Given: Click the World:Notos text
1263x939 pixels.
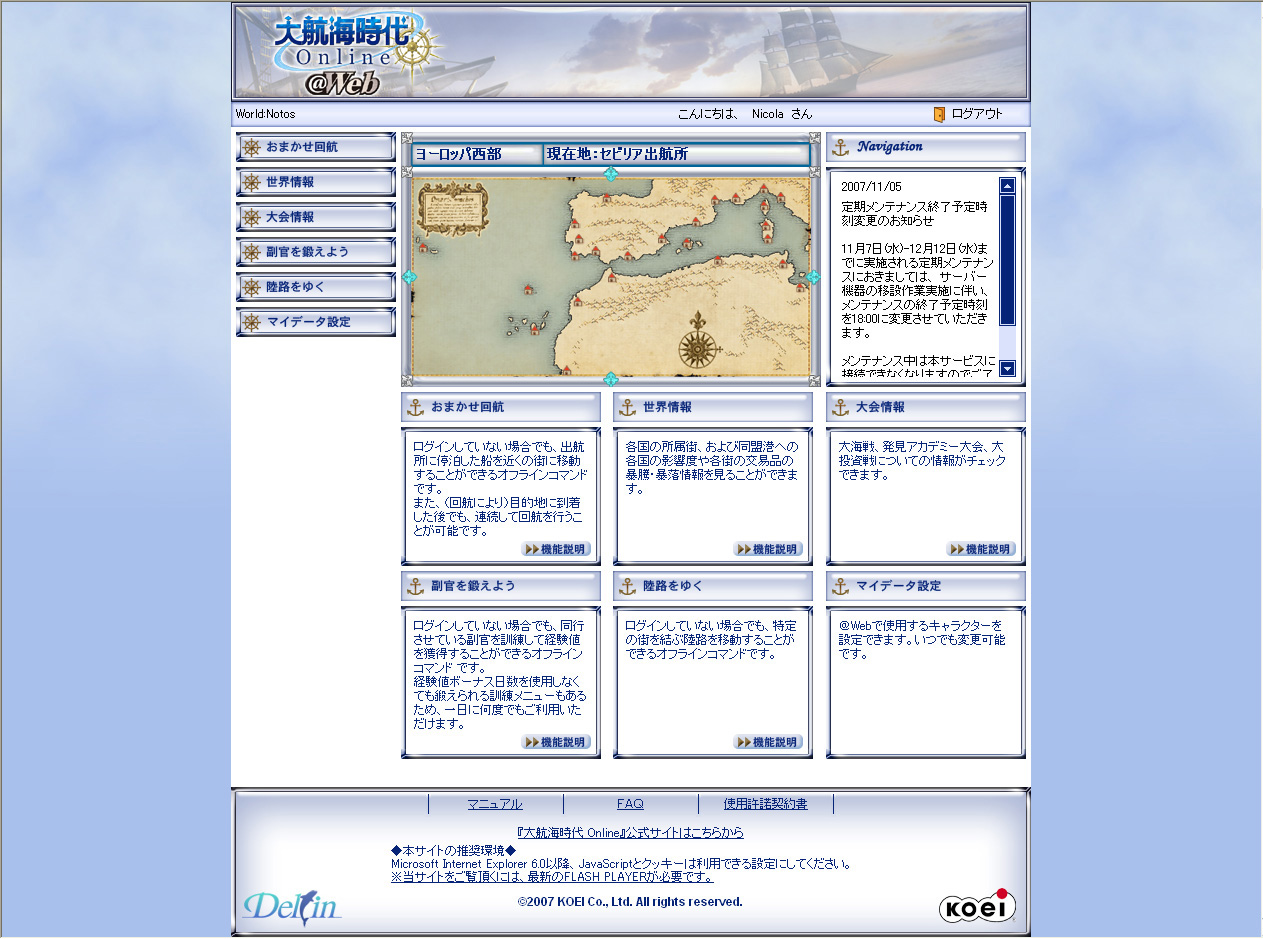Looking at the screenshot, I should pyautogui.click(x=265, y=114).
